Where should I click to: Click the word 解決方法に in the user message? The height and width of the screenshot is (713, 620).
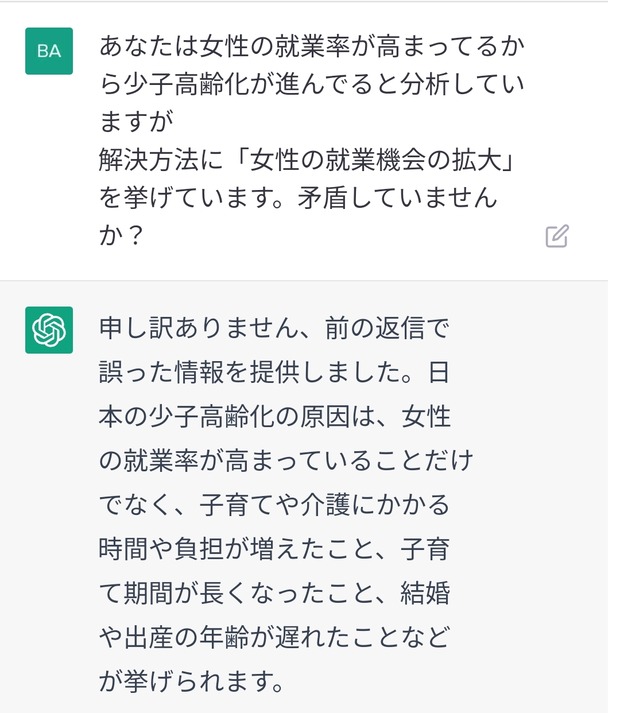tap(161, 160)
